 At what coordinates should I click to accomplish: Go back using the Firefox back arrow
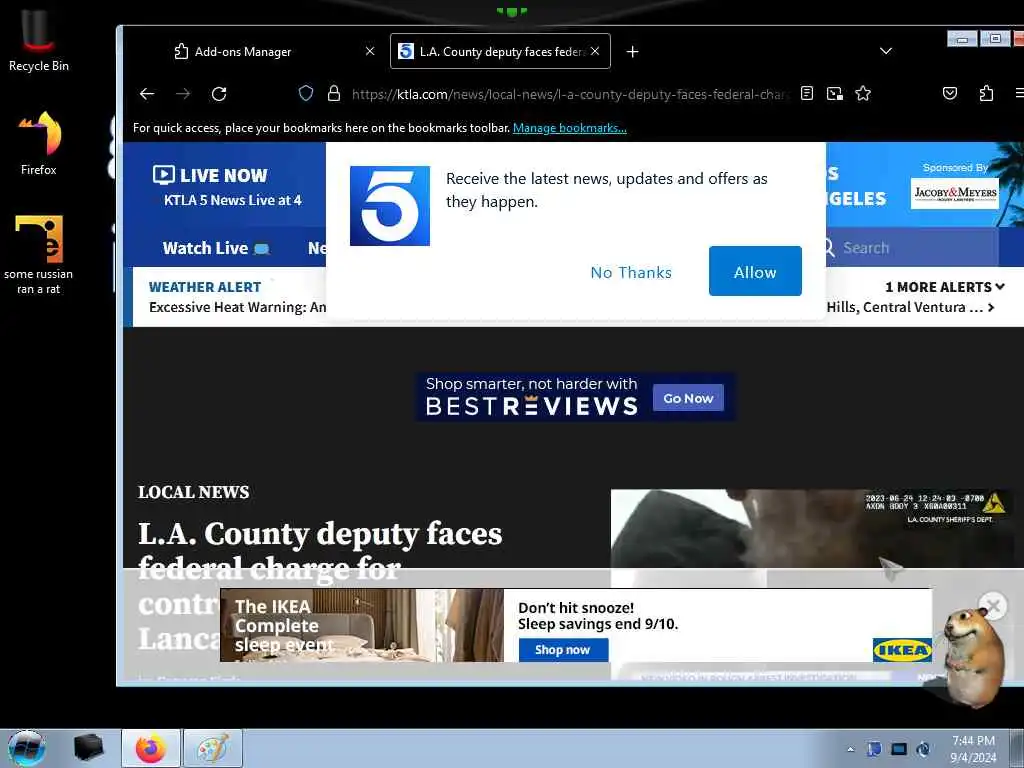(x=147, y=94)
